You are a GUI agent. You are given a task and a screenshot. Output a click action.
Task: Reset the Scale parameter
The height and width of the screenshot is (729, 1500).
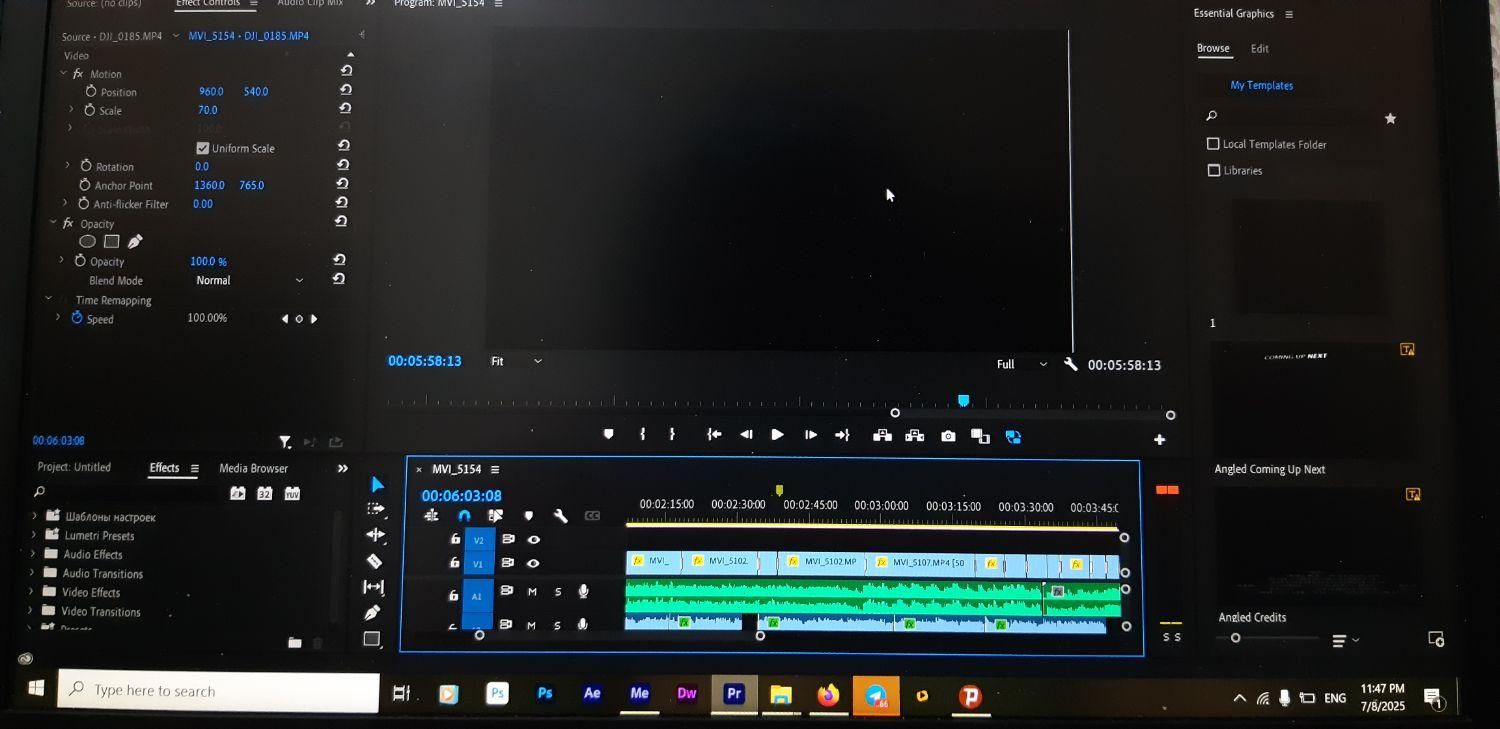click(345, 108)
